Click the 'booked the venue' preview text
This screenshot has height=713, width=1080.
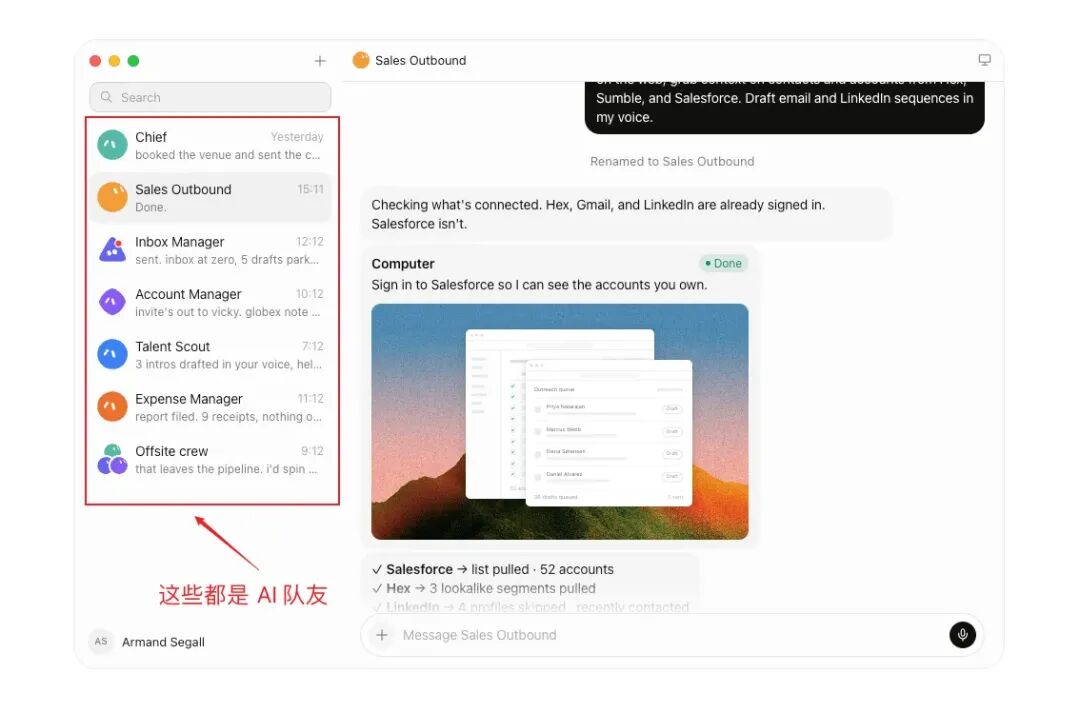[227, 155]
